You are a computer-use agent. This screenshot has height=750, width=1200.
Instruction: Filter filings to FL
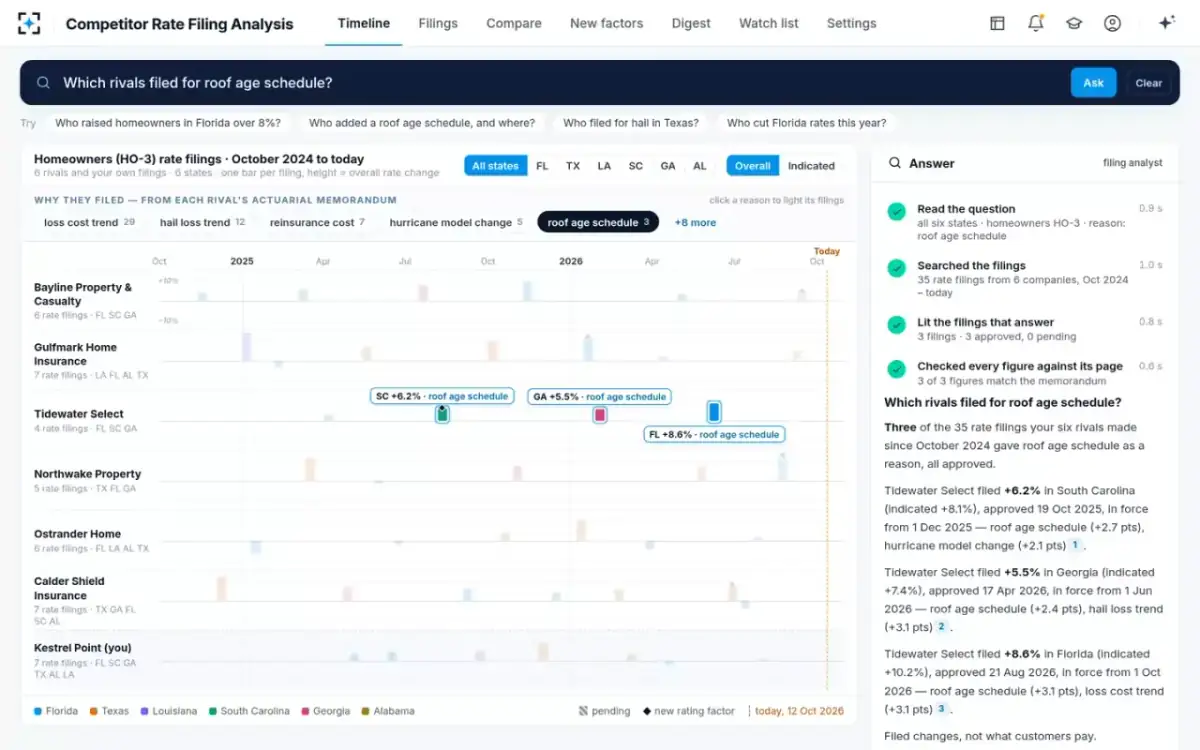(542, 166)
